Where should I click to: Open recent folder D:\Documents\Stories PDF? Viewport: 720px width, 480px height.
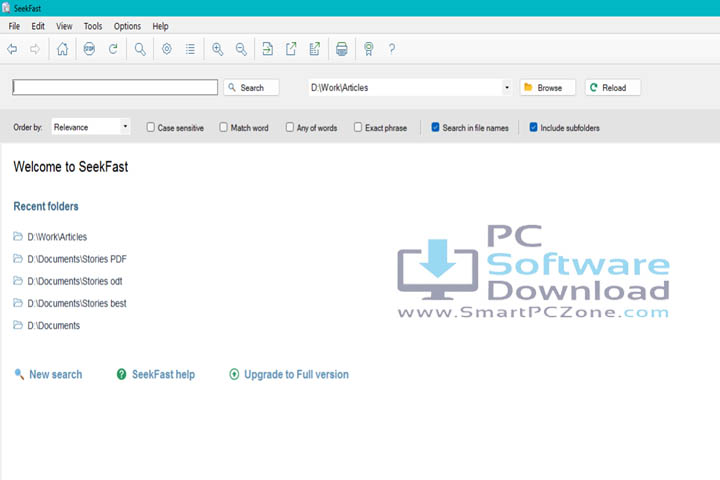point(77,259)
